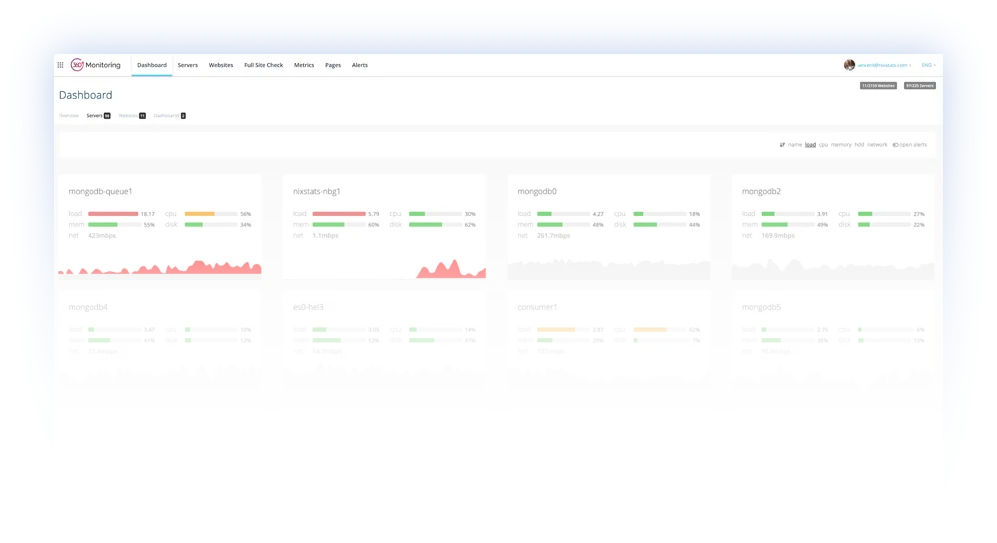
Task: Sort servers by cpu
Action: tap(823, 145)
